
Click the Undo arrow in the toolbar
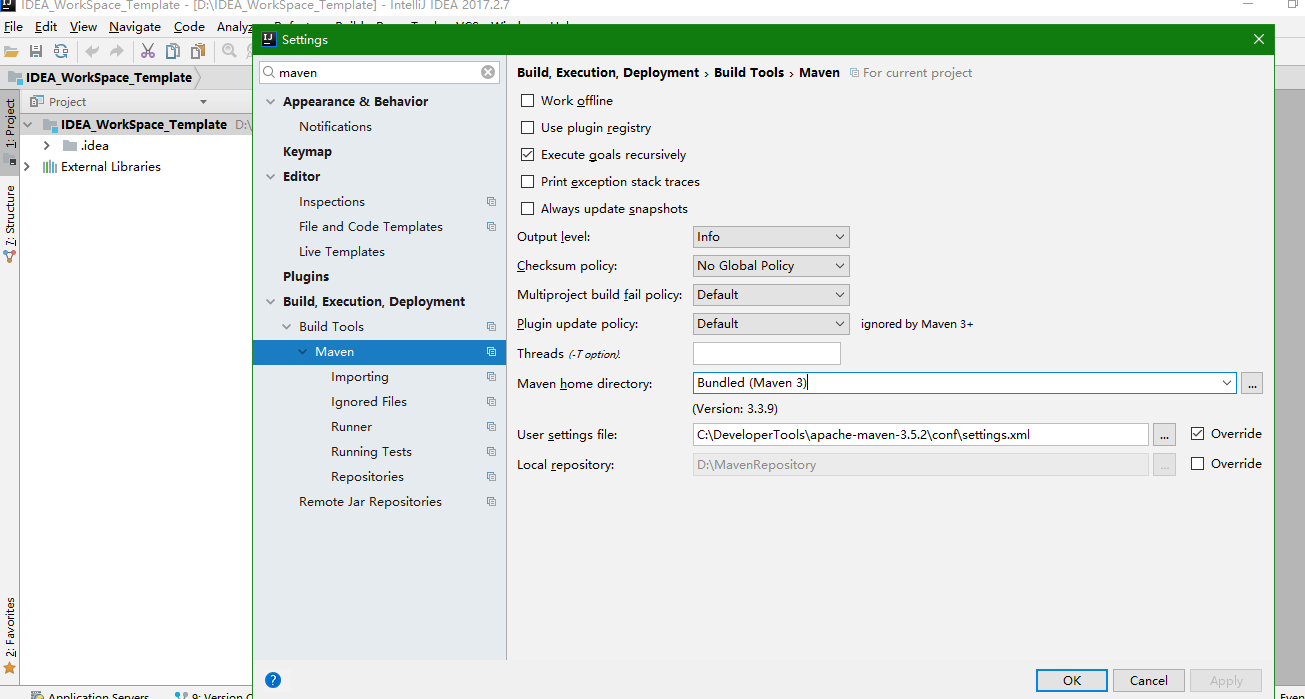point(92,51)
